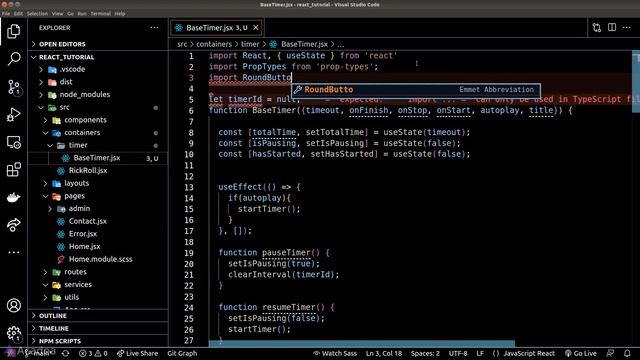Open Run and Debug view icon
This screenshot has height=360, width=640.
pos(13,115)
